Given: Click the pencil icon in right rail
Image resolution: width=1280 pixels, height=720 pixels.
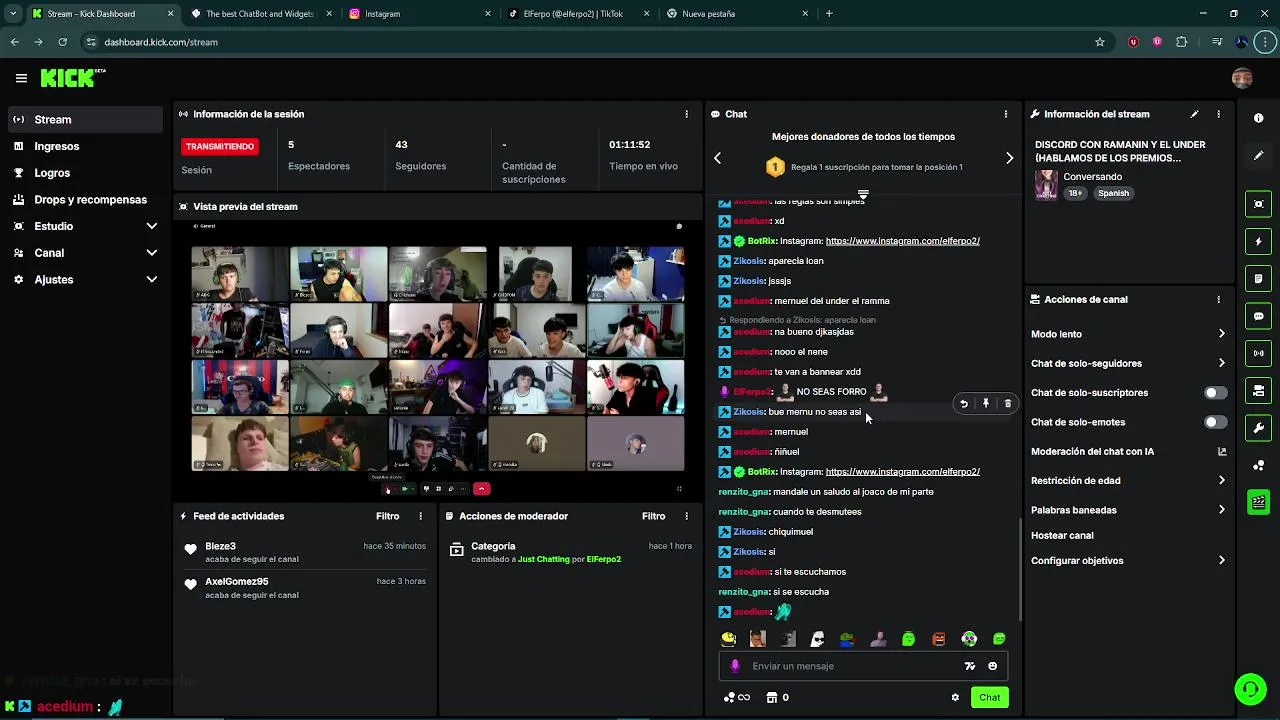Looking at the screenshot, I should pyautogui.click(x=1258, y=156).
